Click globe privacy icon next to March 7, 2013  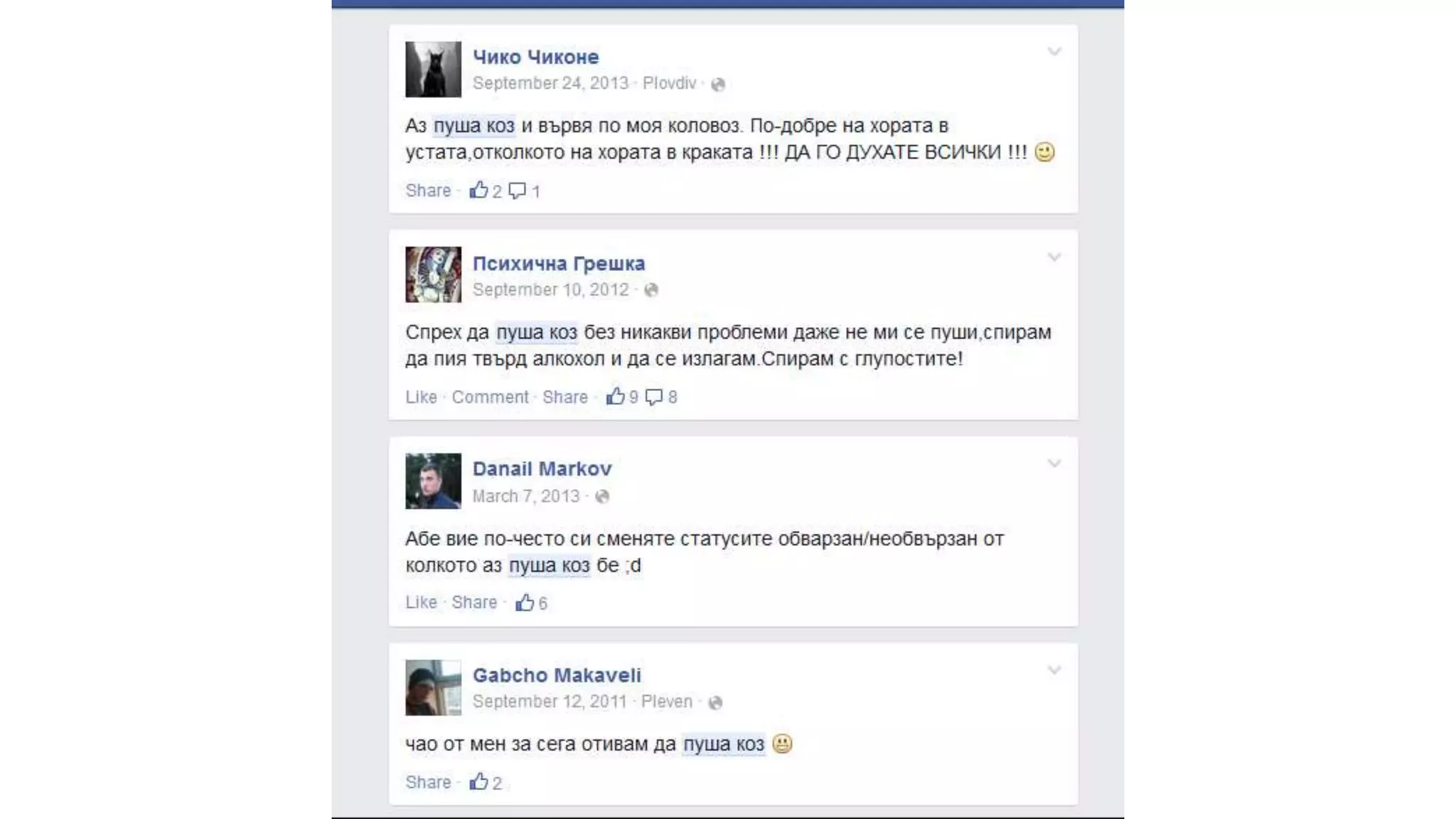[602, 497]
